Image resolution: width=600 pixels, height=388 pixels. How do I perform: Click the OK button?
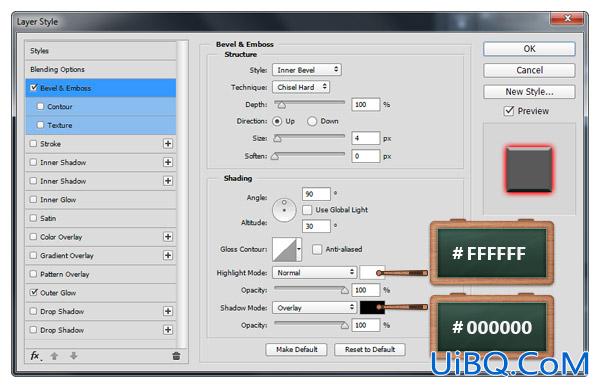[529, 49]
